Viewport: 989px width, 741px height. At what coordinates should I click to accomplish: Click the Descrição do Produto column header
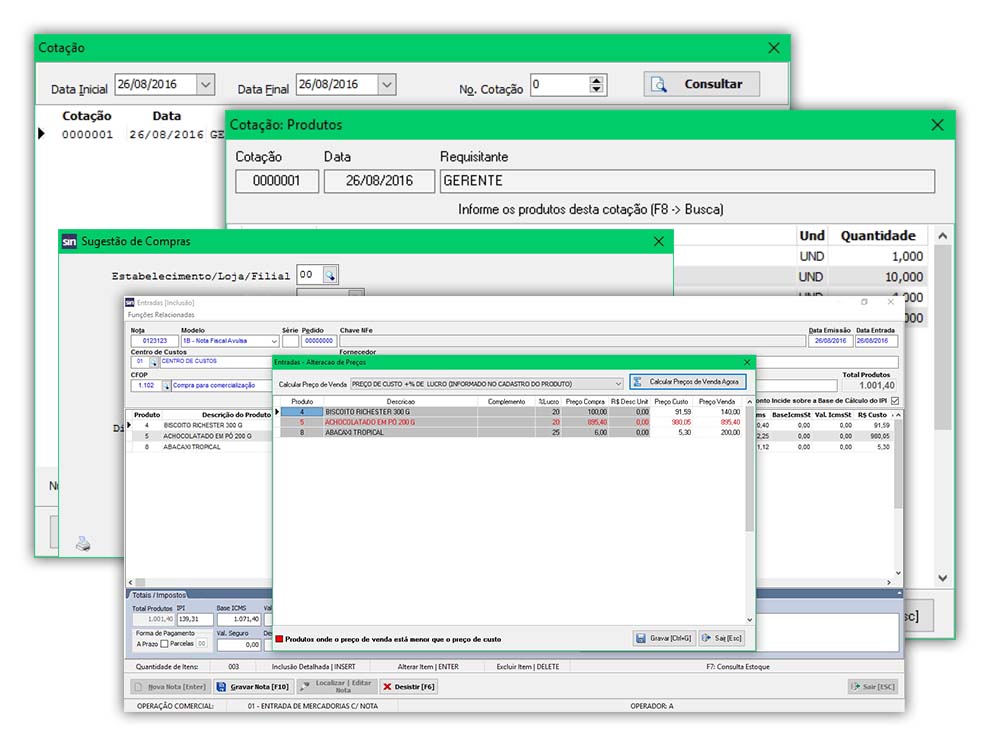(236, 415)
